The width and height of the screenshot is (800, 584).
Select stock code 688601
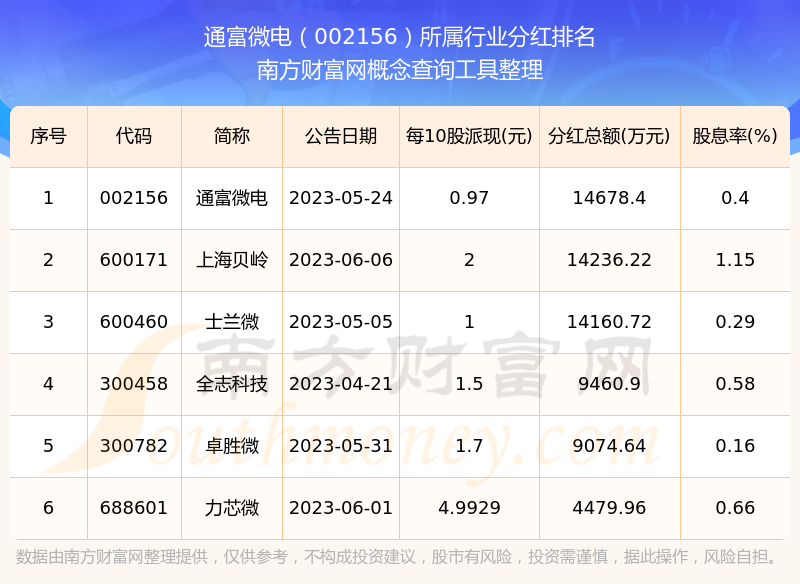[134, 508]
